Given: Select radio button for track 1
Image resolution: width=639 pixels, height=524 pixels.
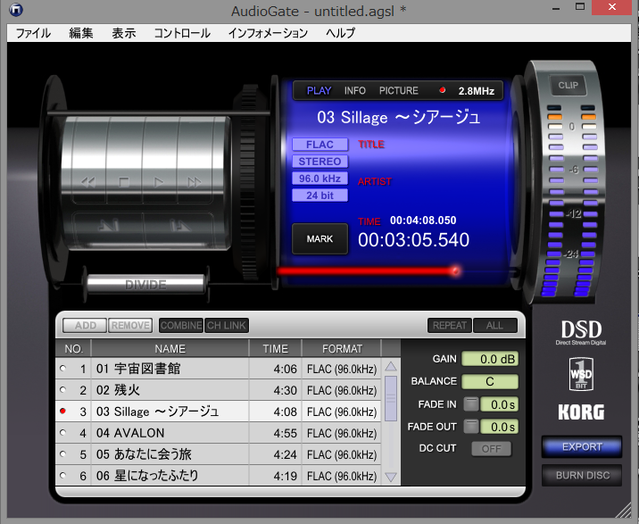Looking at the screenshot, I should coord(63,368).
